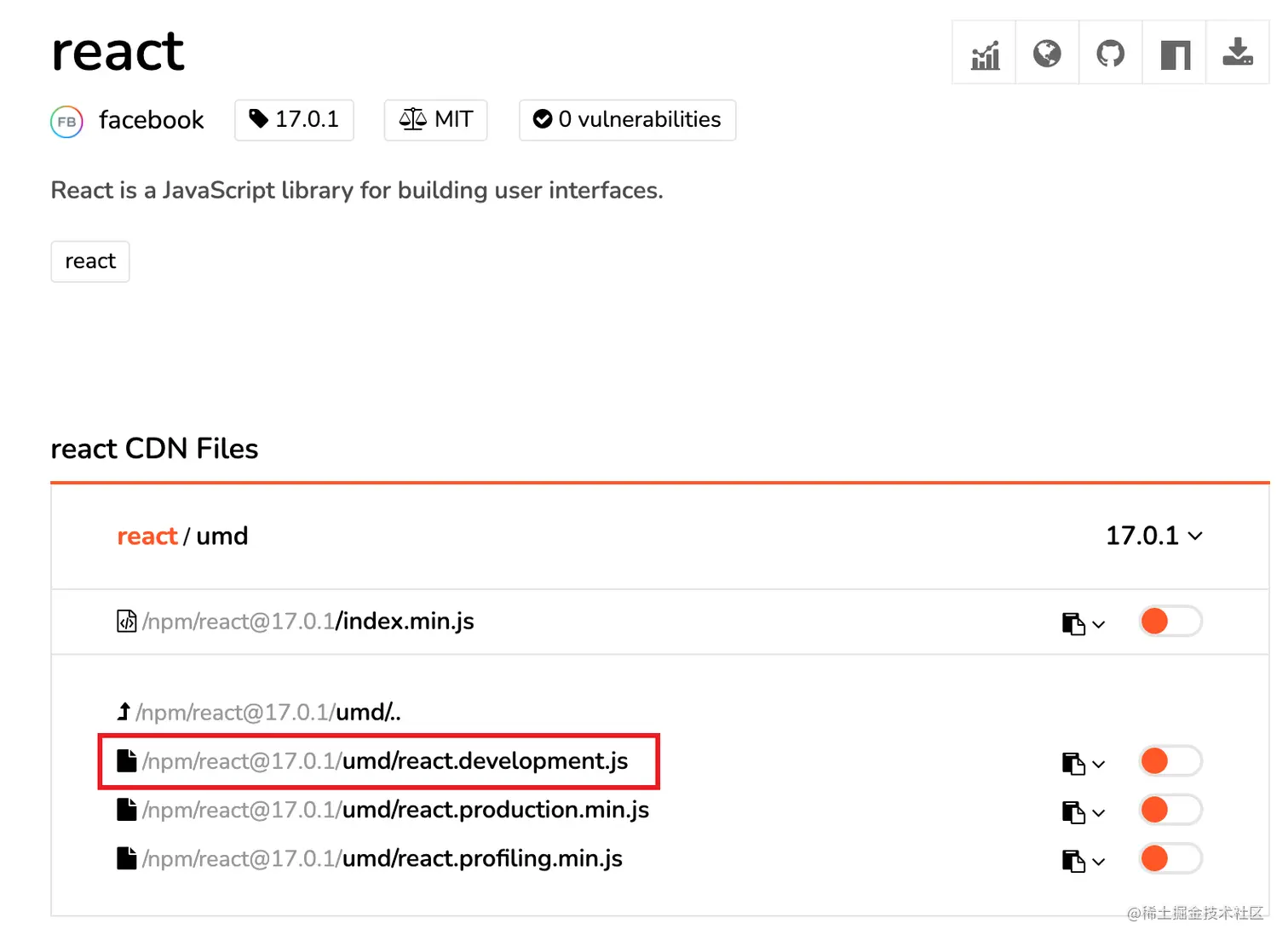Click the 17.0.1 version tag badge
This screenshot has width=1288, height=946.
coord(294,120)
